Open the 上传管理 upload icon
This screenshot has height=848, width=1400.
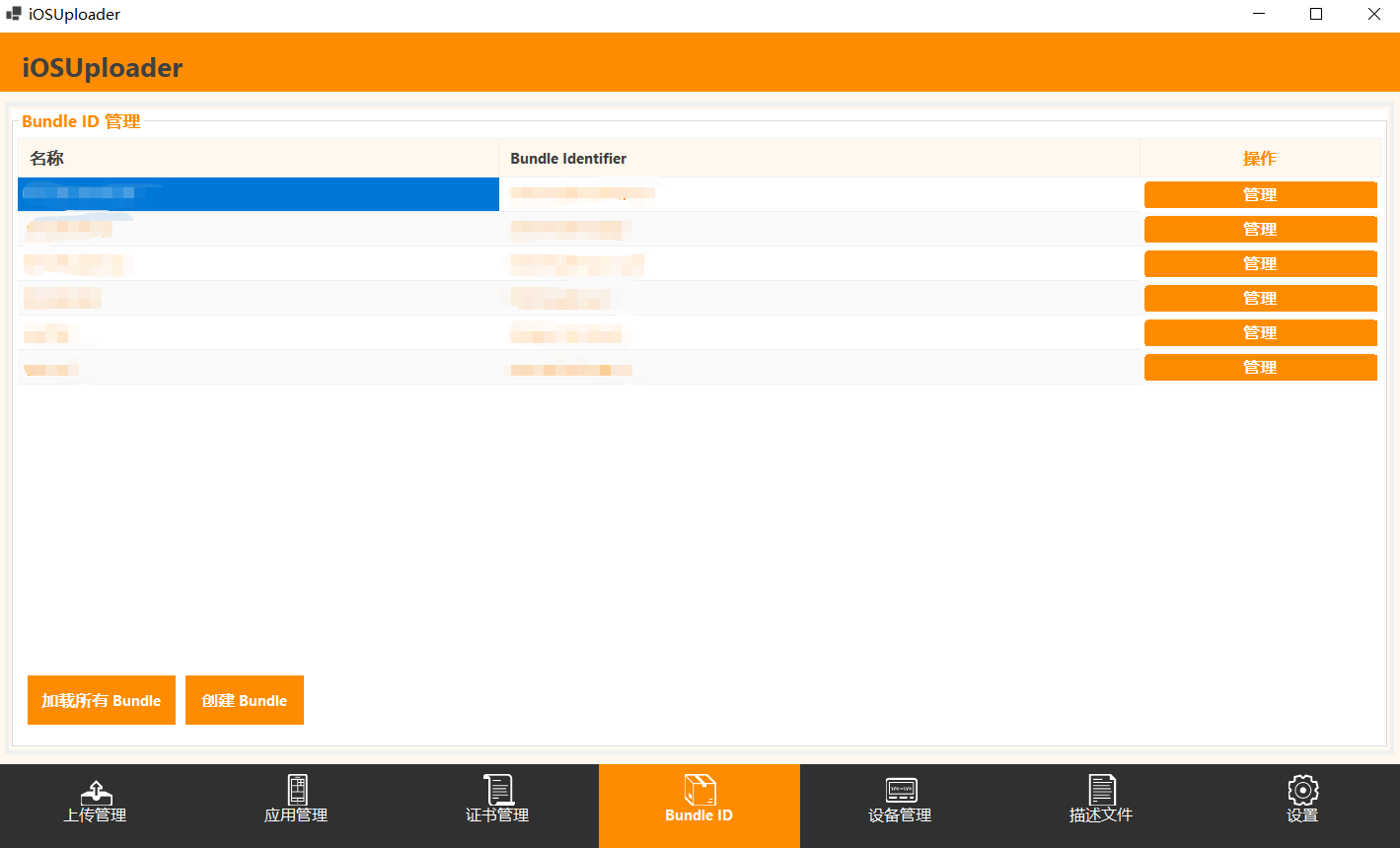point(96,791)
